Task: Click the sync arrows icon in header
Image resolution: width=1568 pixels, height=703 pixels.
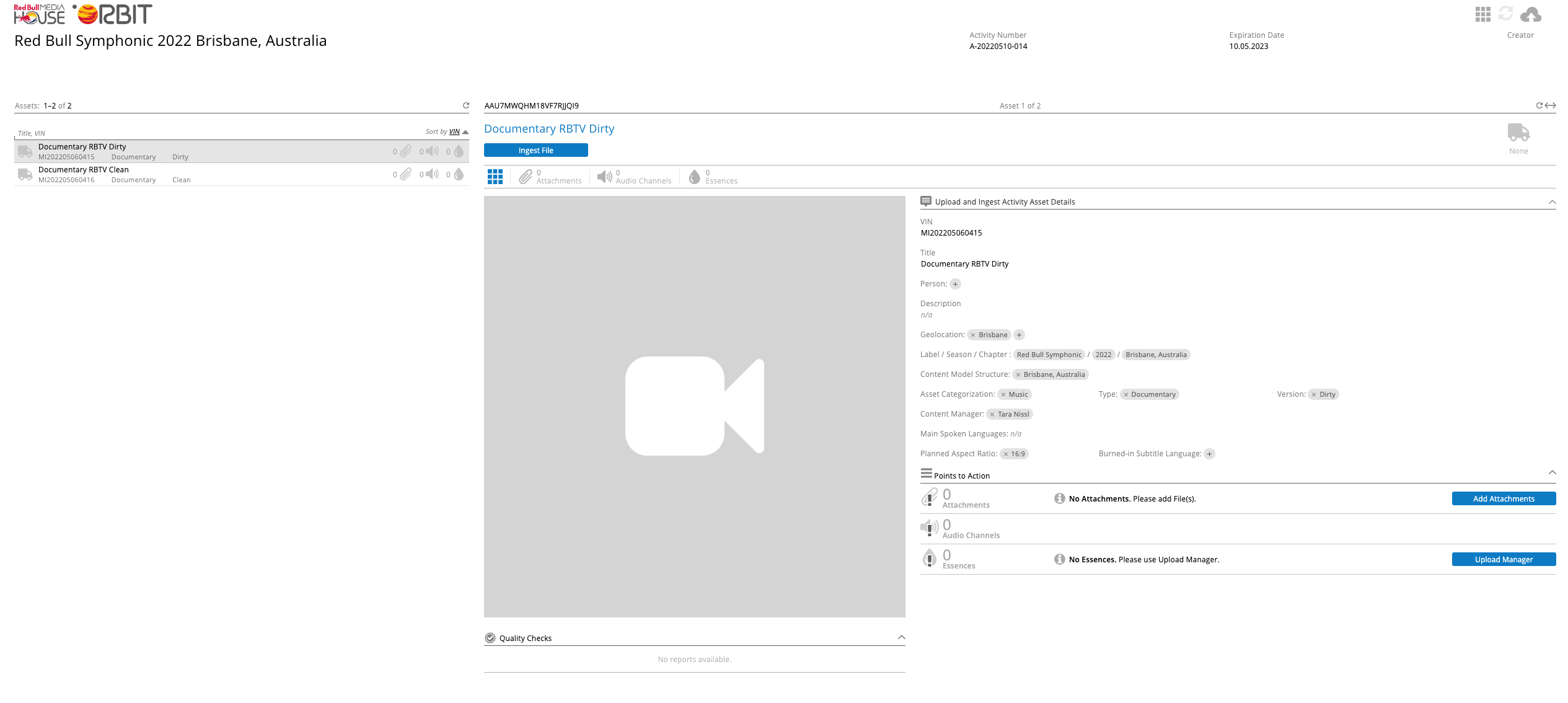Action: (x=1505, y=14)
